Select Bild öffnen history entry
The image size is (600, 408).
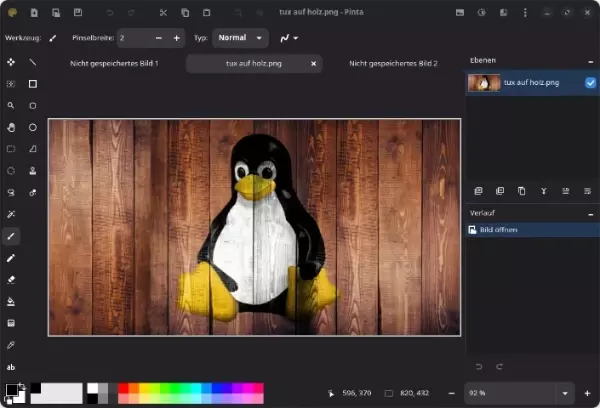pos(533,230)
